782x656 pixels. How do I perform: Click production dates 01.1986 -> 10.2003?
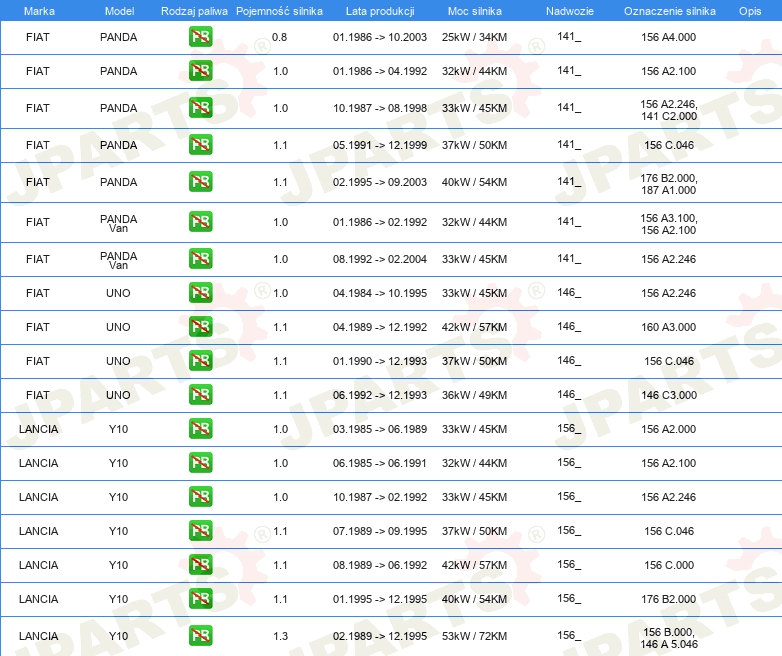(x=380, y=37)
